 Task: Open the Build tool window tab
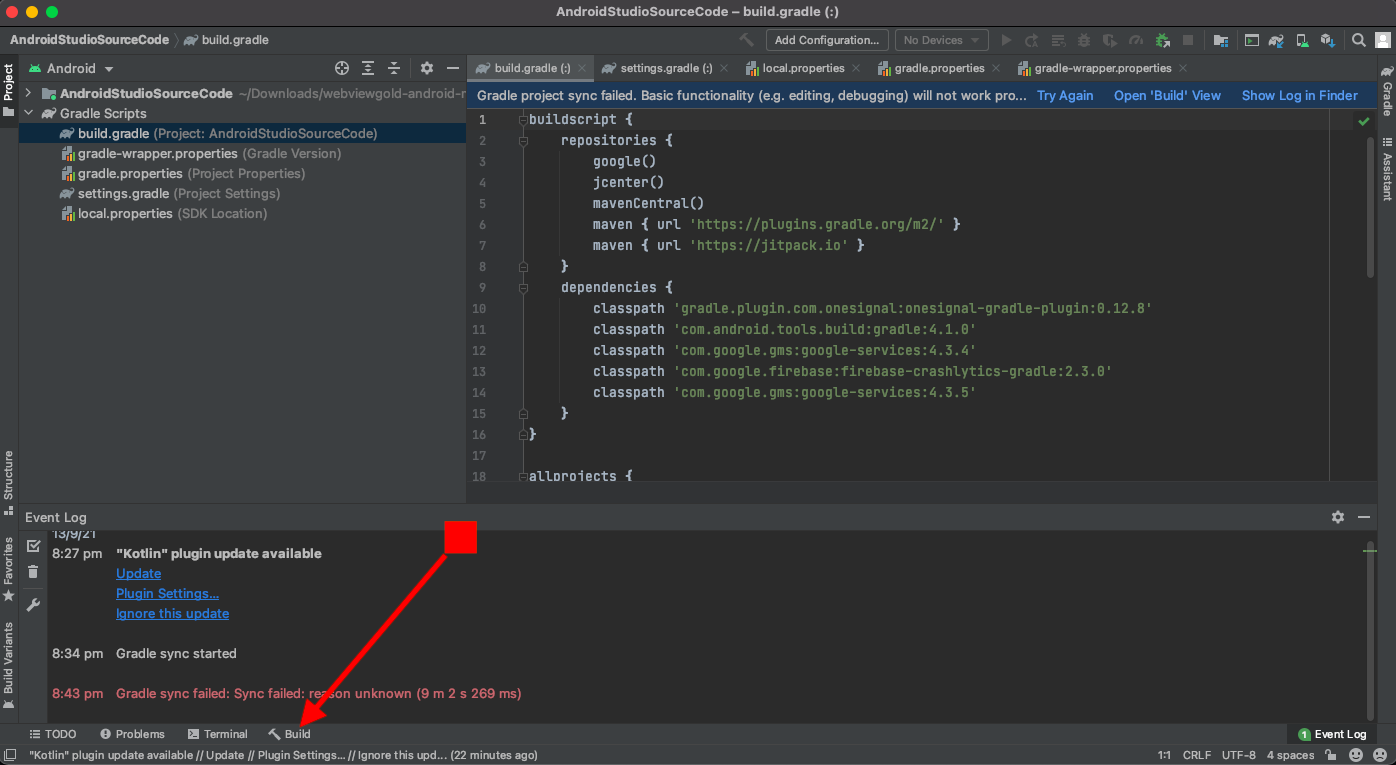point(290,734)
